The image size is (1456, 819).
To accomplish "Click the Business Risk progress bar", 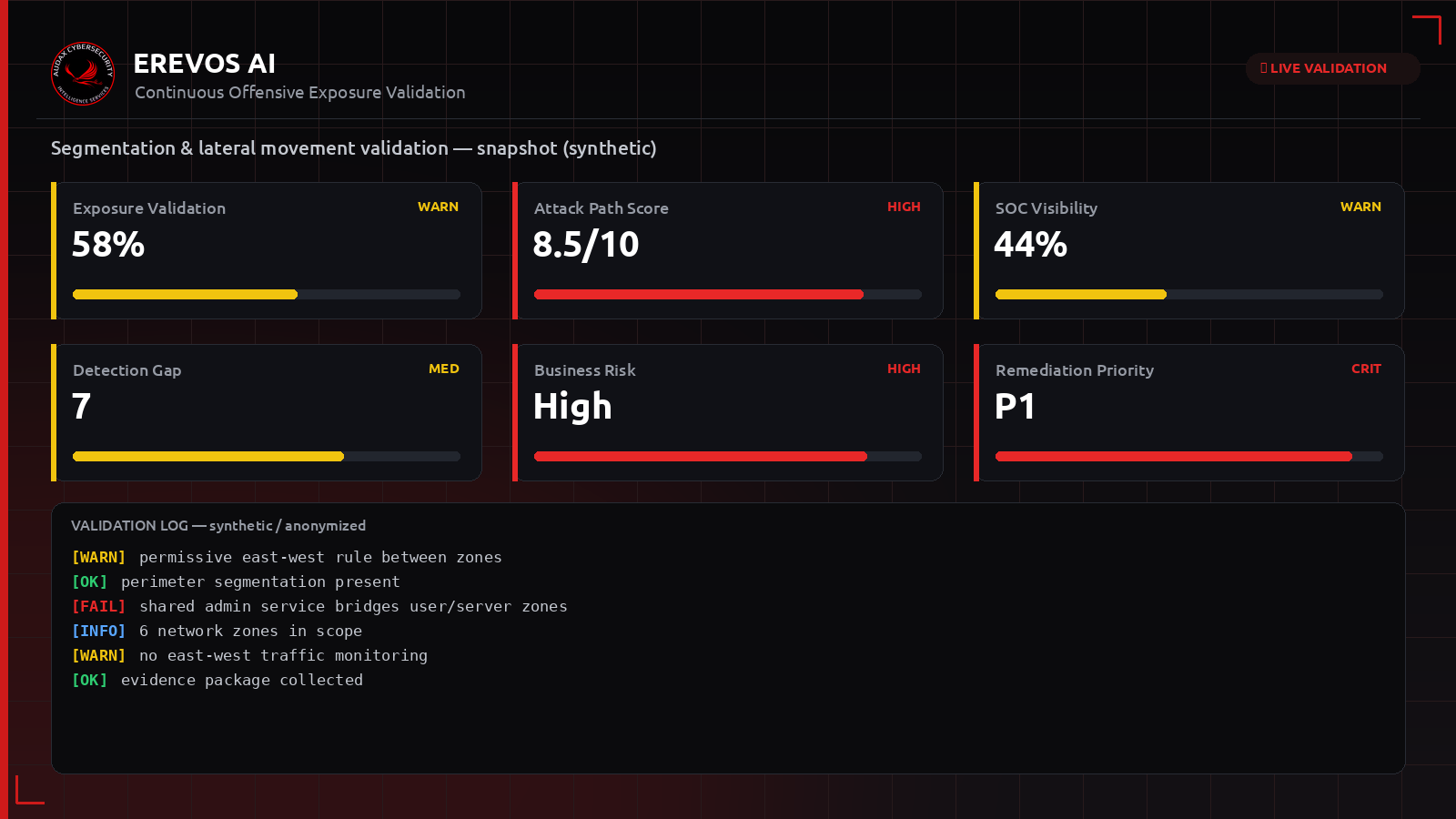I will 728,457.
